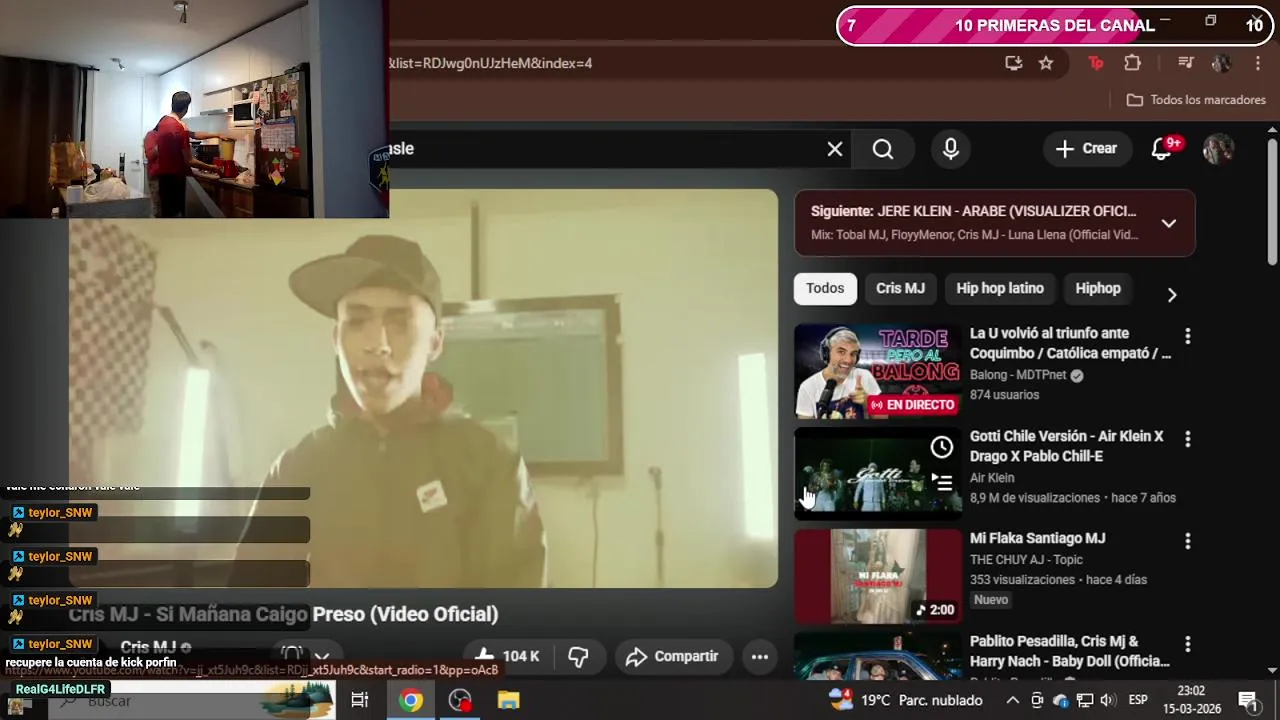
Task: Switch ESP keyboard language indicator
Action: [1138, 701]
